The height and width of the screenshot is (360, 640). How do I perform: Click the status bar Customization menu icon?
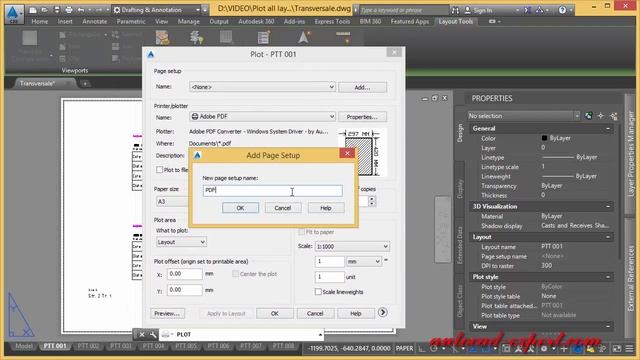[629, 349]
